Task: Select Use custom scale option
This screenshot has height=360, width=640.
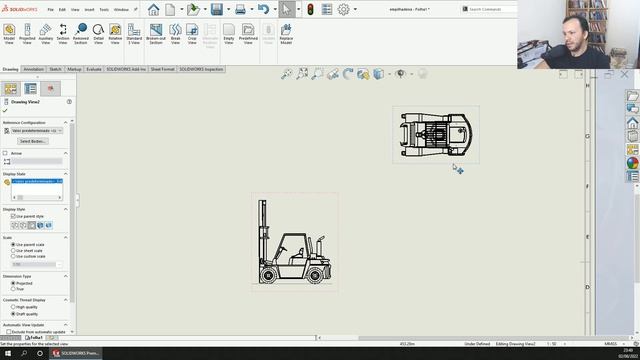Action: [13, 256]
